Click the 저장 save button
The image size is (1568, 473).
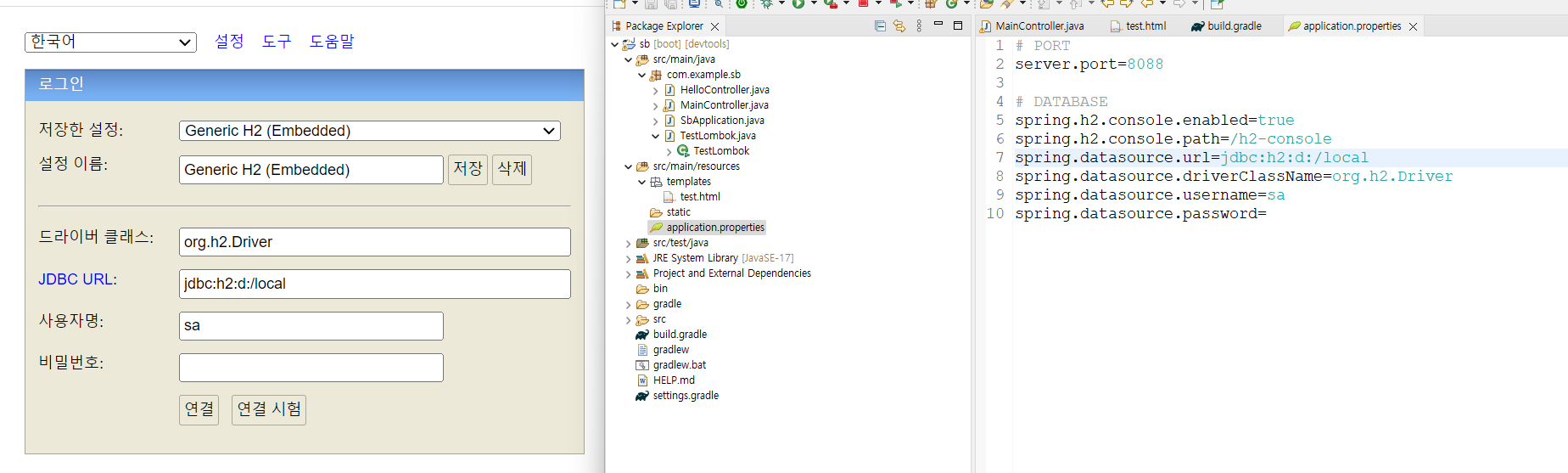468,169
